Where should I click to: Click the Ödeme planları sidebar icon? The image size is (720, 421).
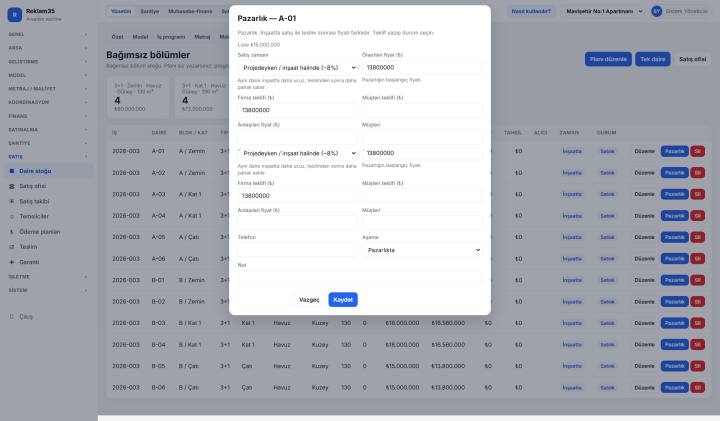click(12, 232)
